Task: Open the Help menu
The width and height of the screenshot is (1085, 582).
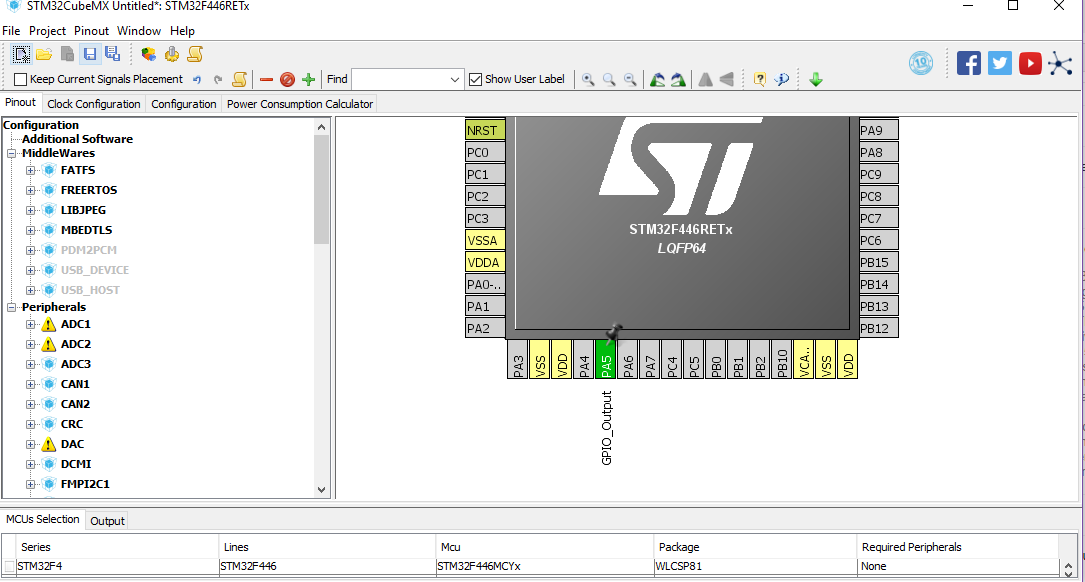Action: click(182, 30)
